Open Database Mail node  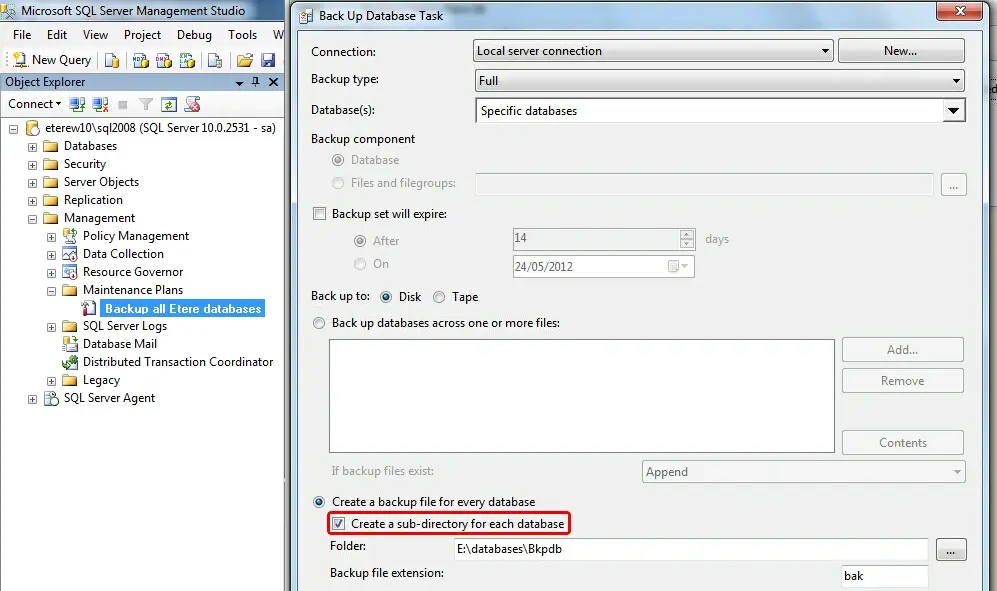(119, 344)
